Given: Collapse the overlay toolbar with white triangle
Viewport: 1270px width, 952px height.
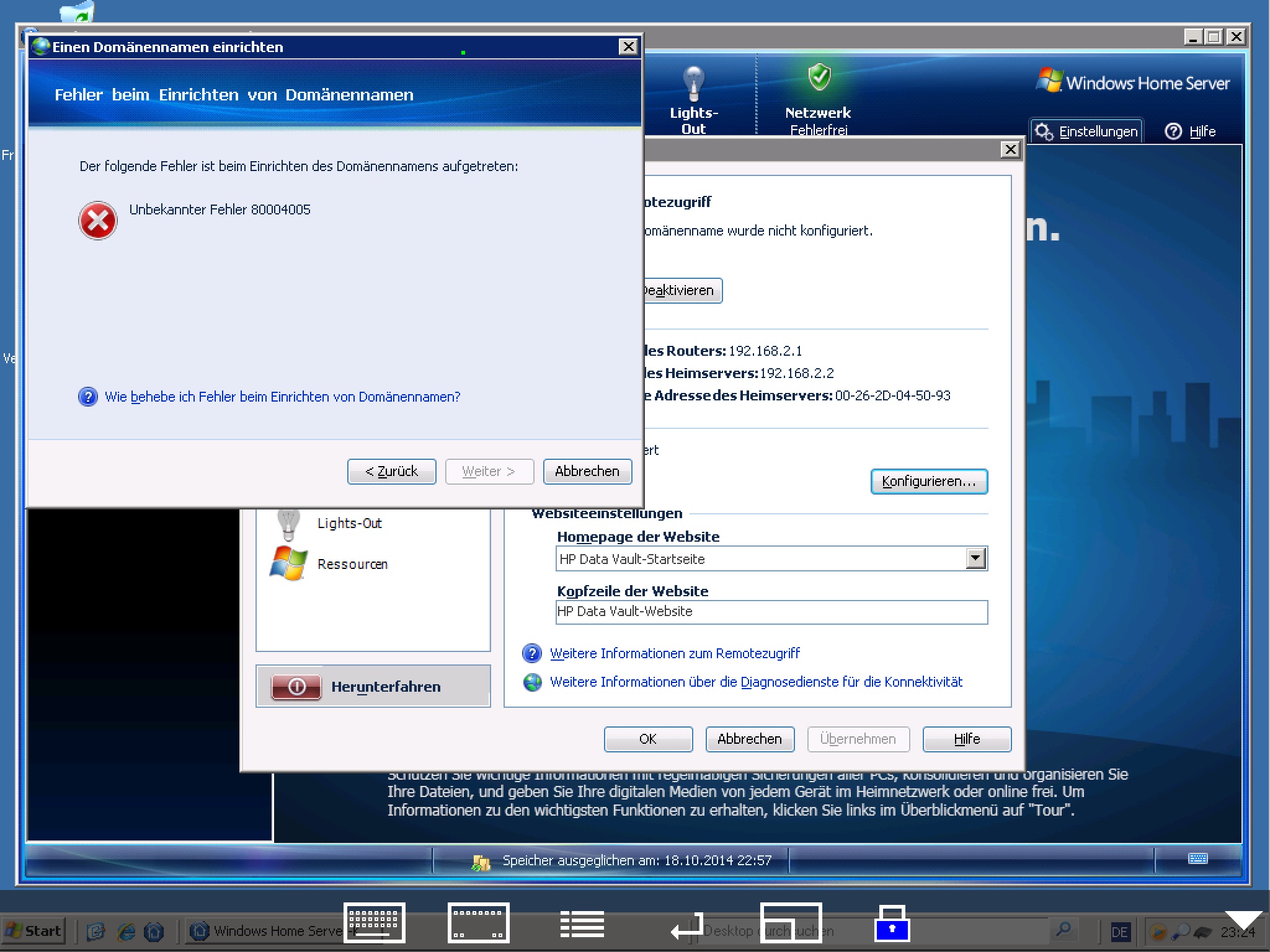Looking at the screenshot, I should point(1243,921).
